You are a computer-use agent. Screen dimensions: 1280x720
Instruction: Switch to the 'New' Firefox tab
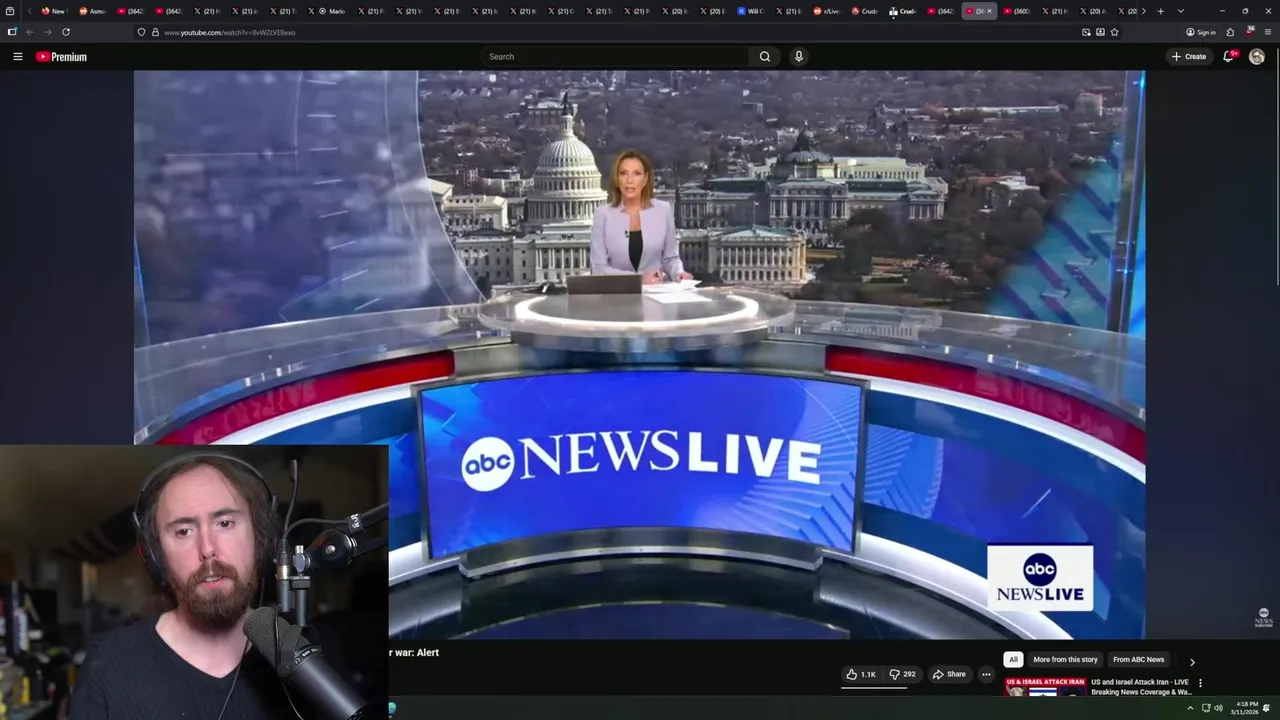[53, 11]
